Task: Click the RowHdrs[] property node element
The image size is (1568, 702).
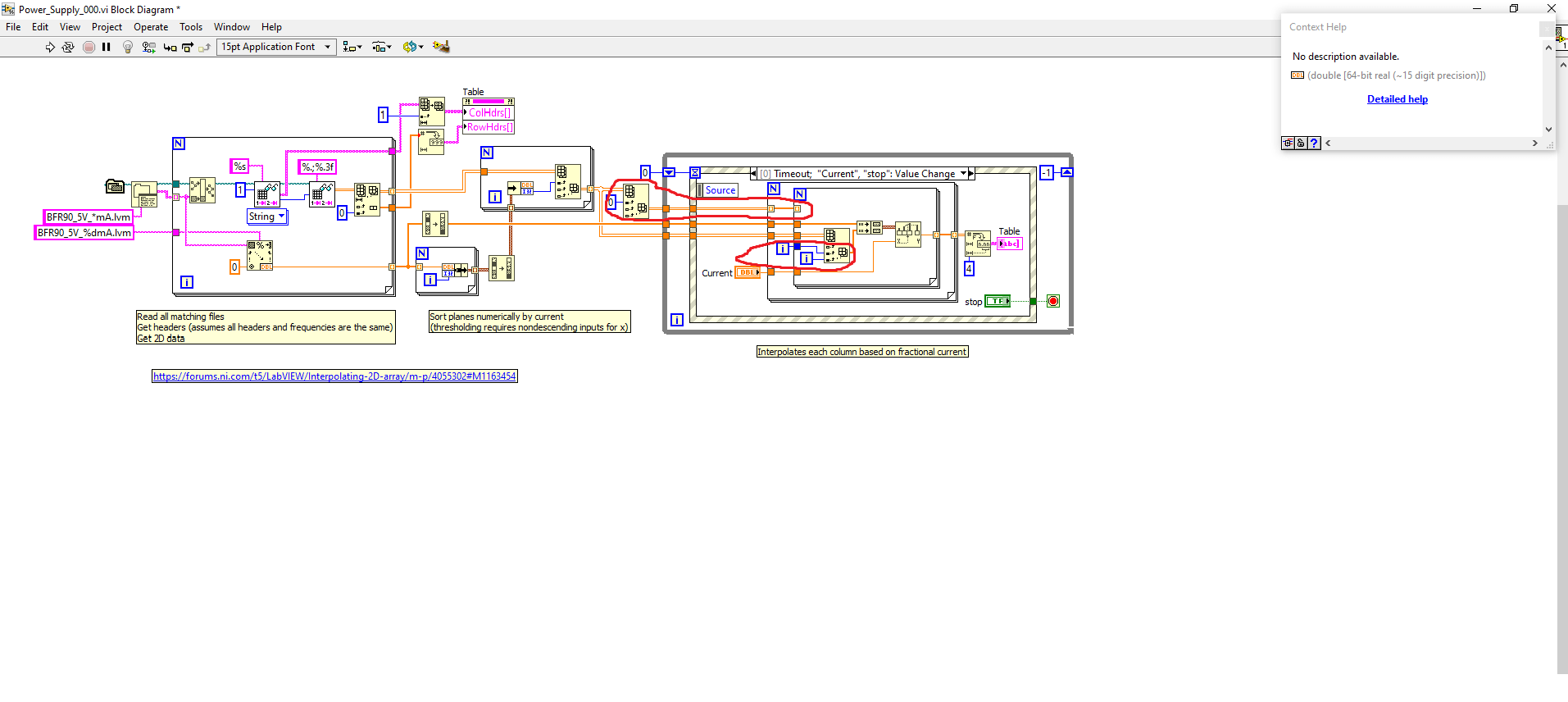Action: [489, 127]
